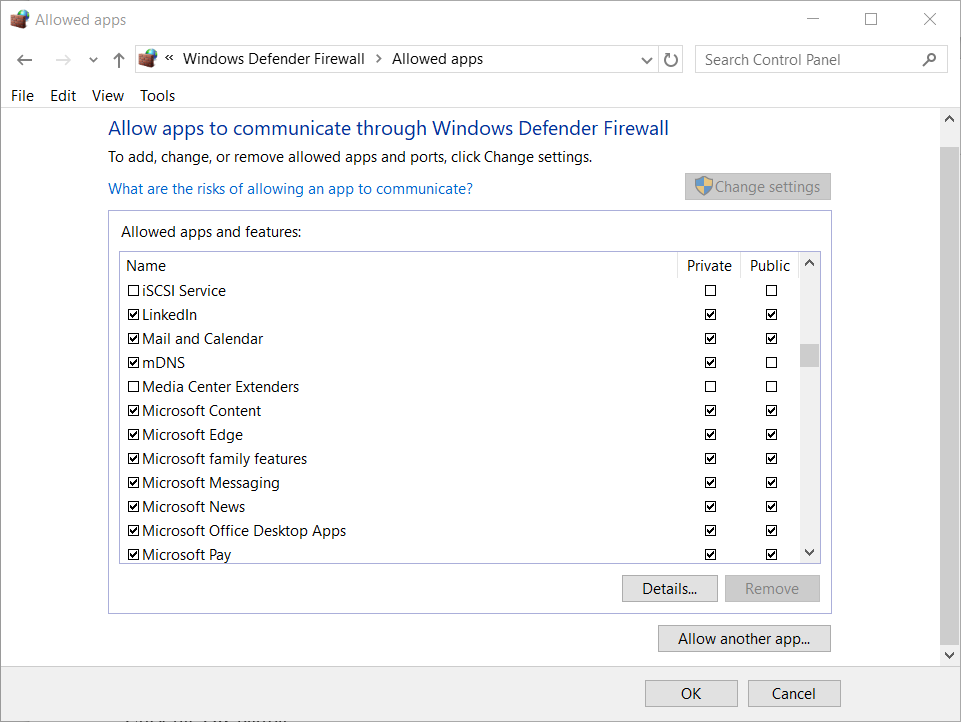961x722 pixels.
Task: Go back using the back arrow
Action: (25, 60)
